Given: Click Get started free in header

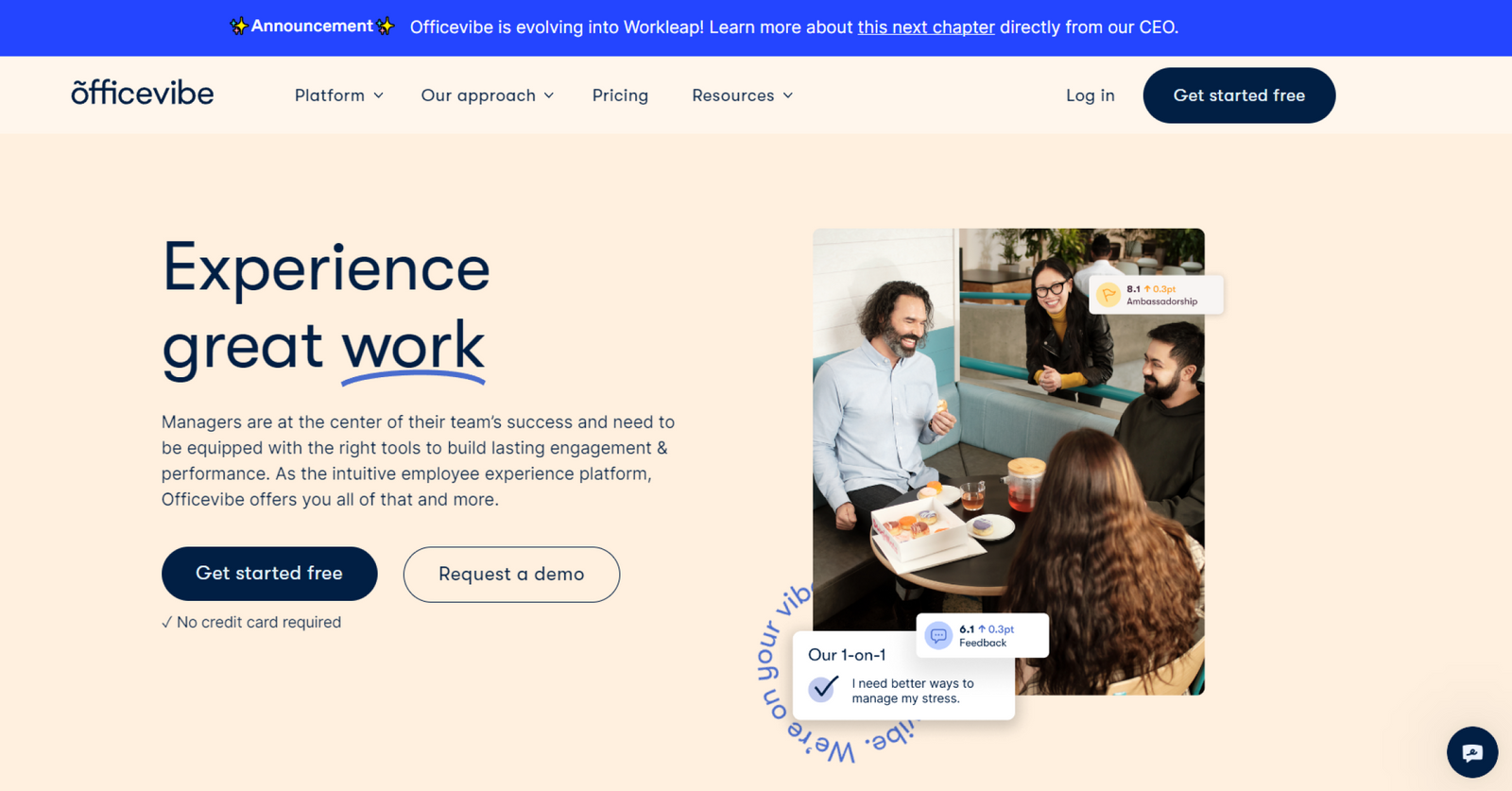Looking at the screenshot, I should [1239, 95].
